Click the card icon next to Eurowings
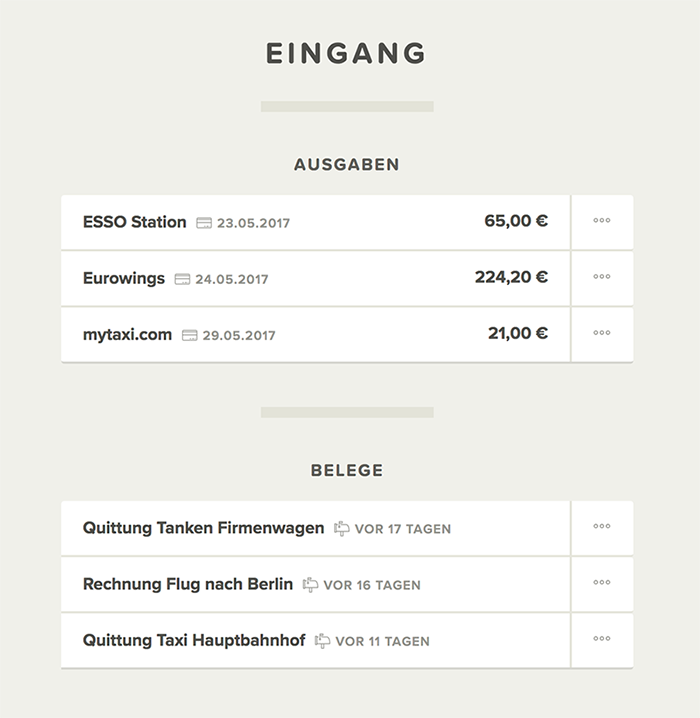Viewport: 700px width, 718px height. [x=182, y=279]
